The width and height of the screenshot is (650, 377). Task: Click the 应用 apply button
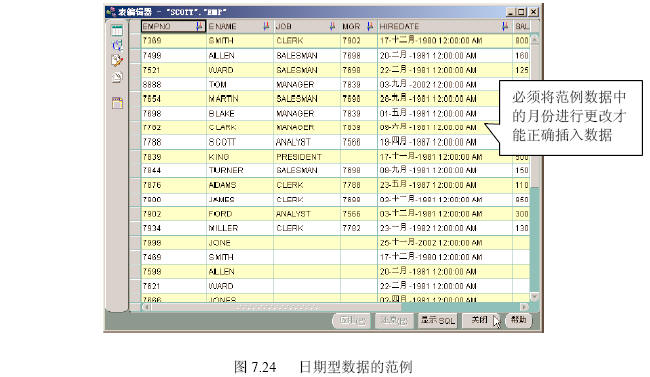(352, 321)
